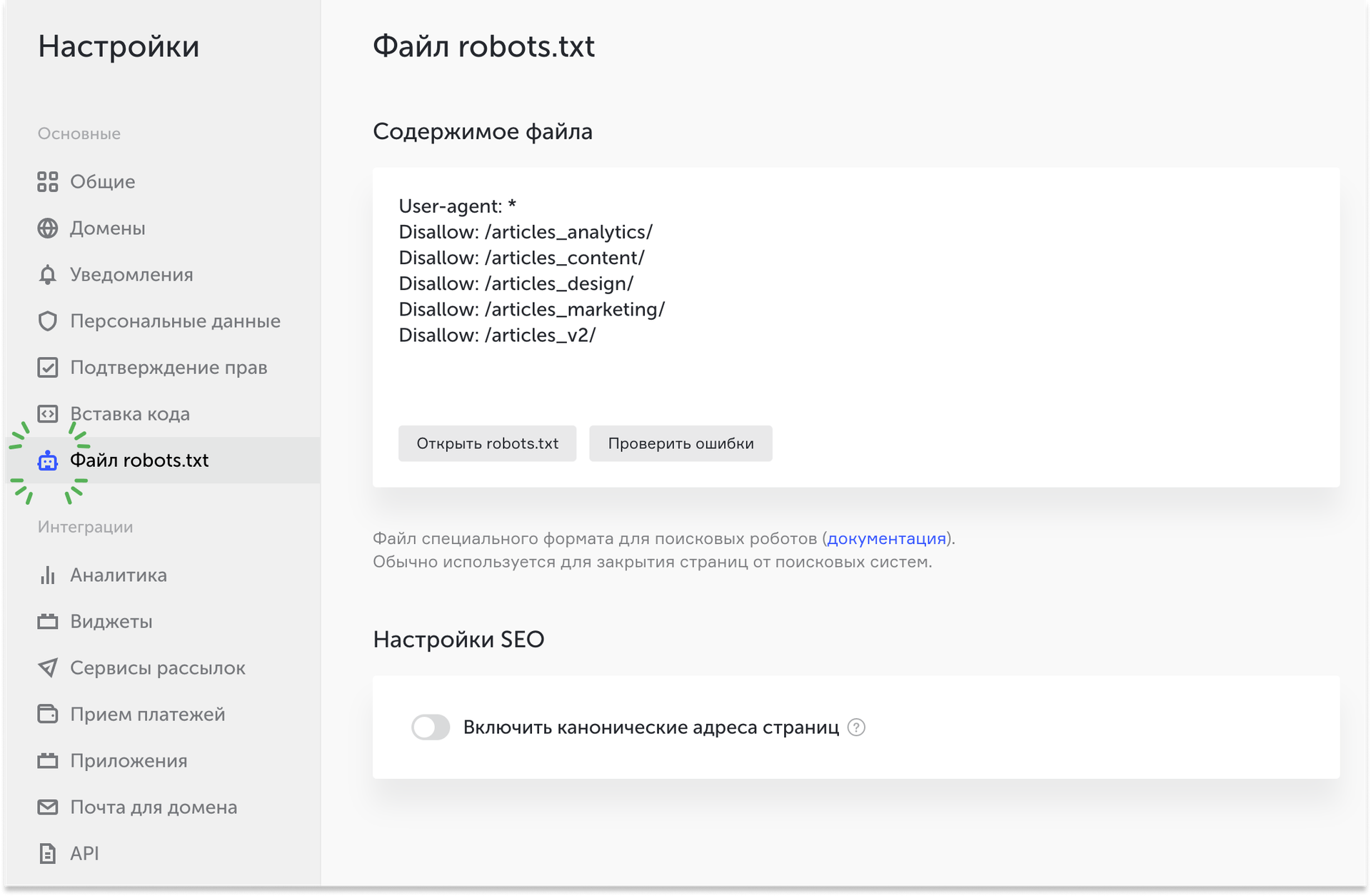
Task: Click the Содержимое файла heading
Action: pyautogui.click(x=483, y=131)
